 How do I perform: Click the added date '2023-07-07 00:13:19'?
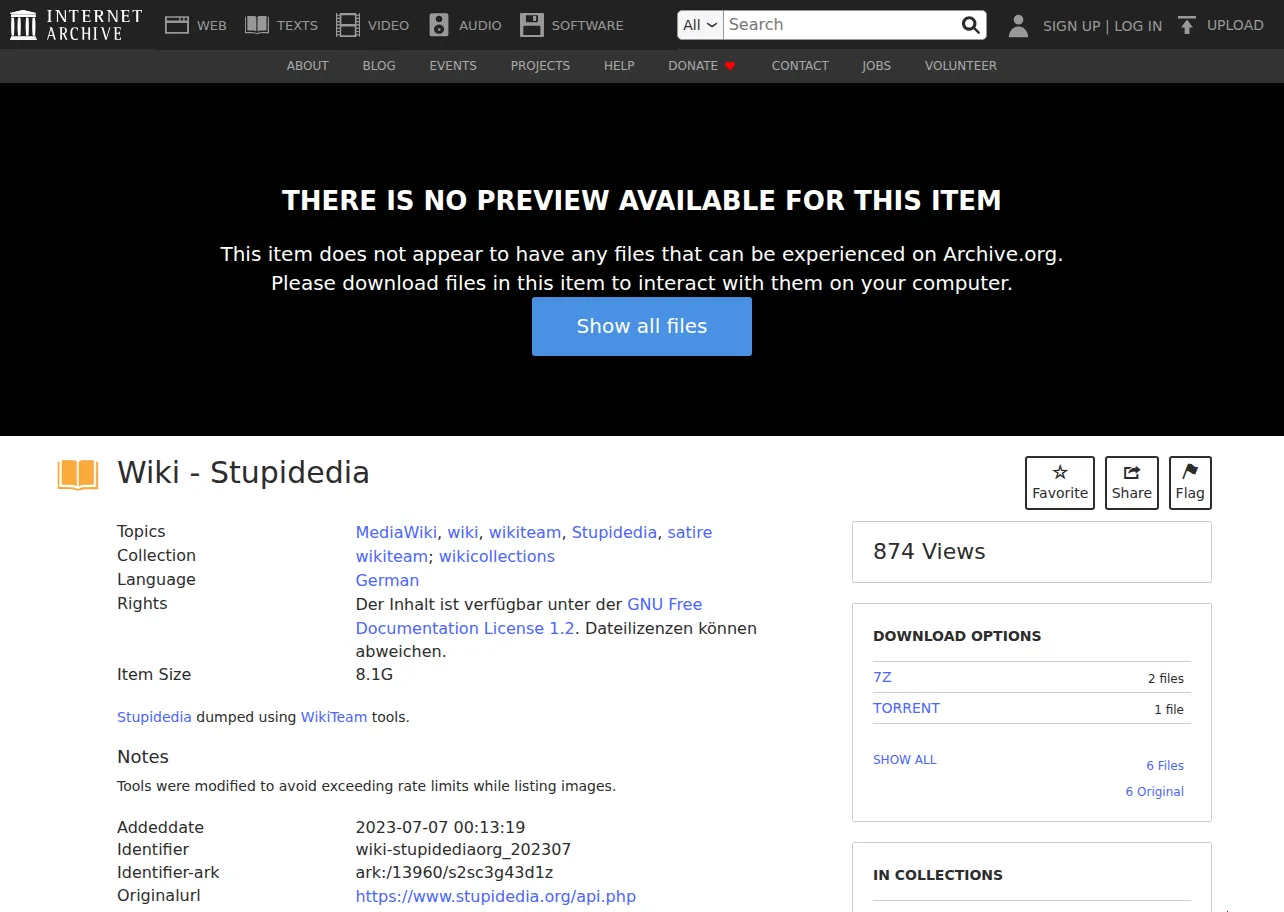(x=440, y=828)
